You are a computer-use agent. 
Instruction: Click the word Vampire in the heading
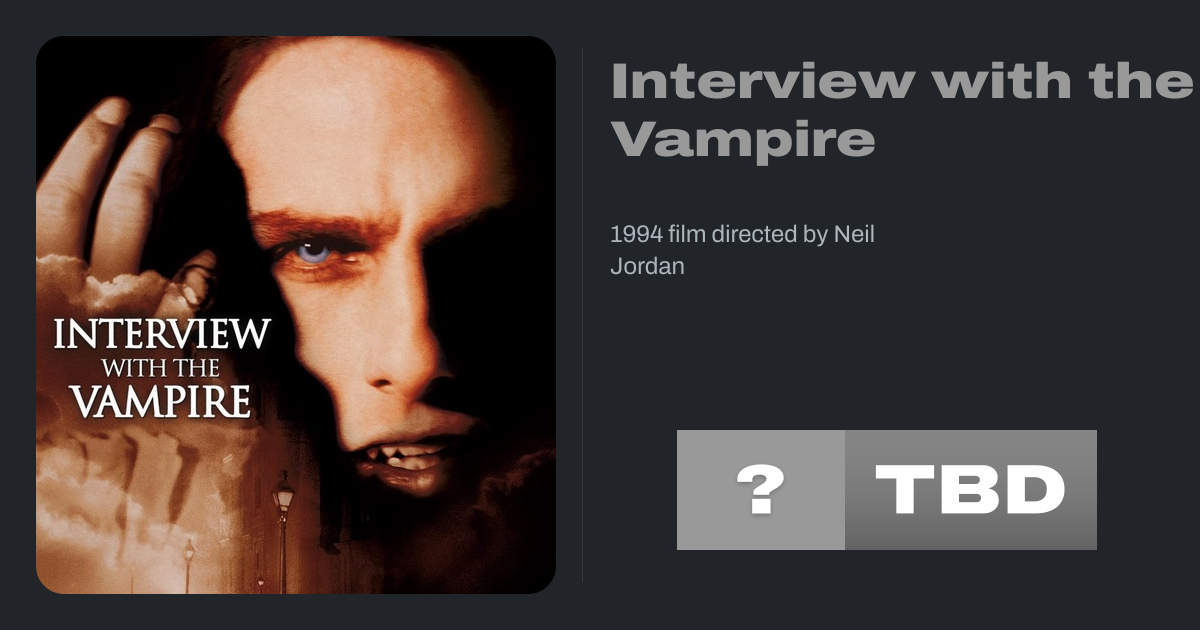742,138
